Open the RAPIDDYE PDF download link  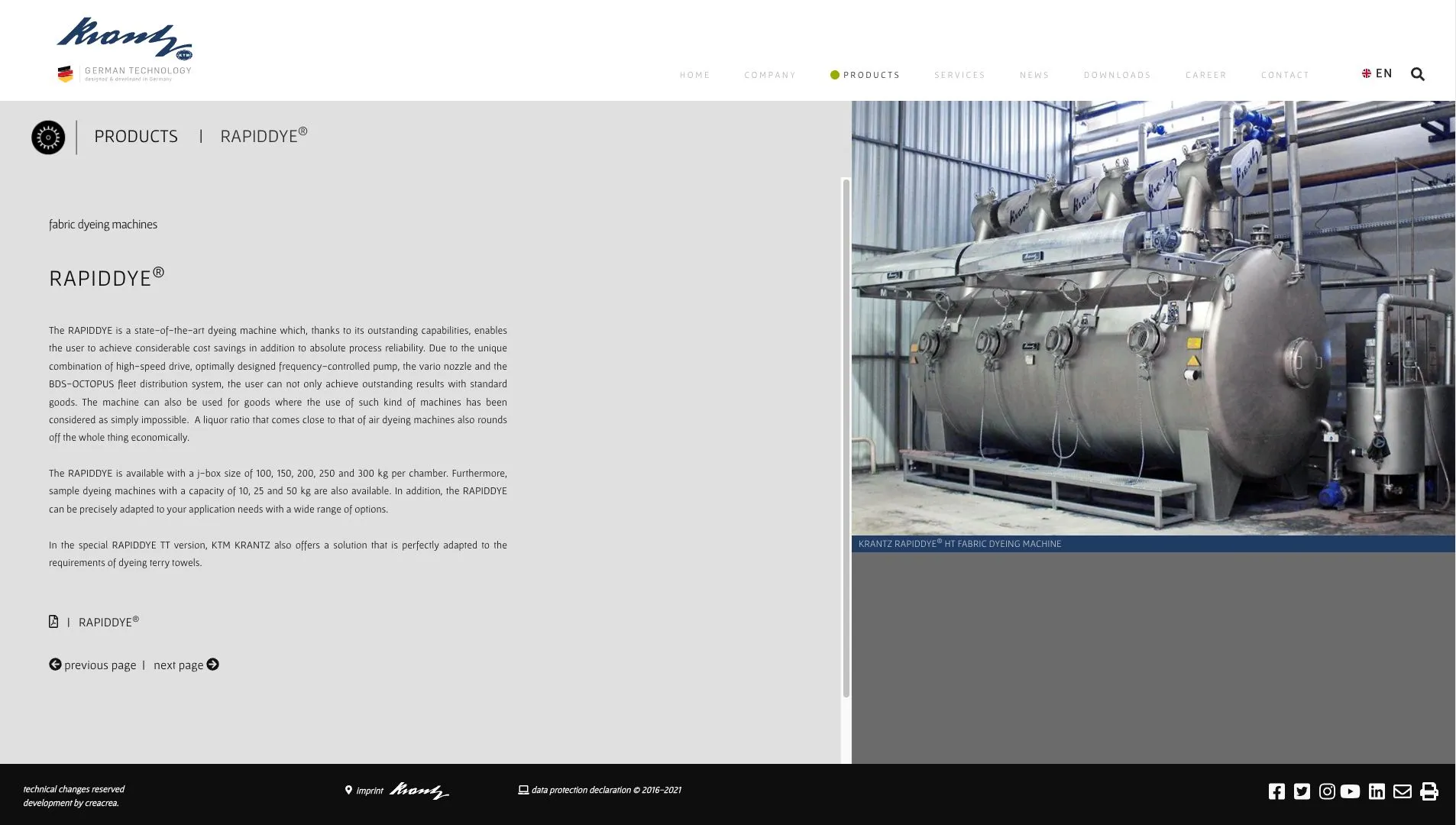[108, 622]
